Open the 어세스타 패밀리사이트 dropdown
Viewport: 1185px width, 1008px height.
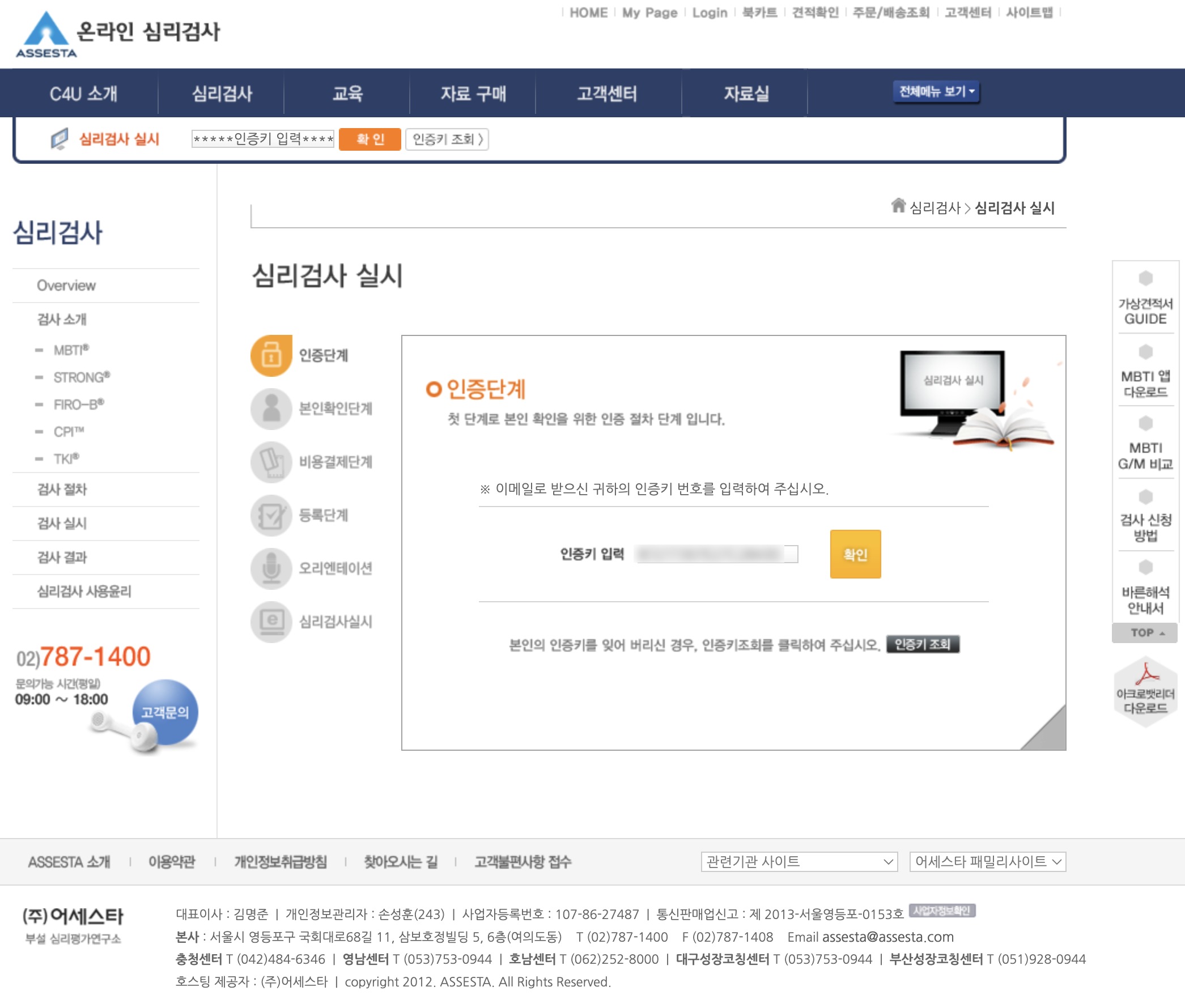point(987,861)
